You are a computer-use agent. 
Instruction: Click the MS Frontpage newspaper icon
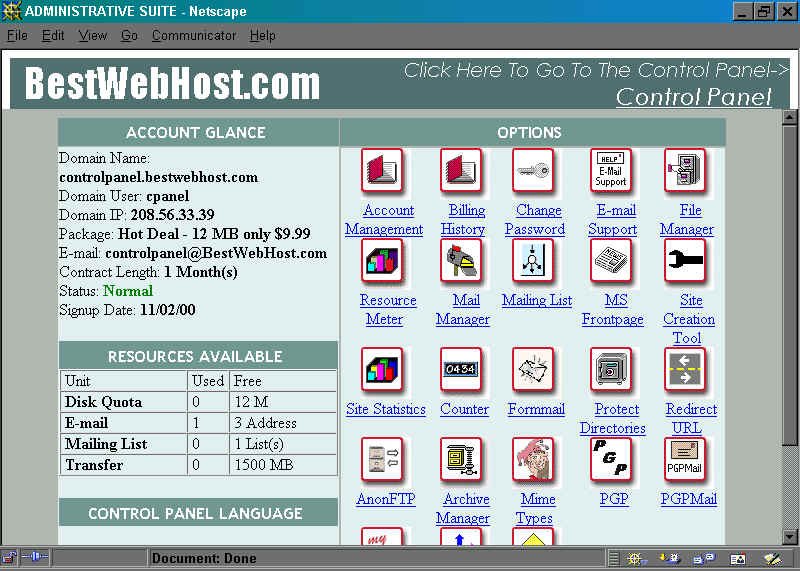611,261
